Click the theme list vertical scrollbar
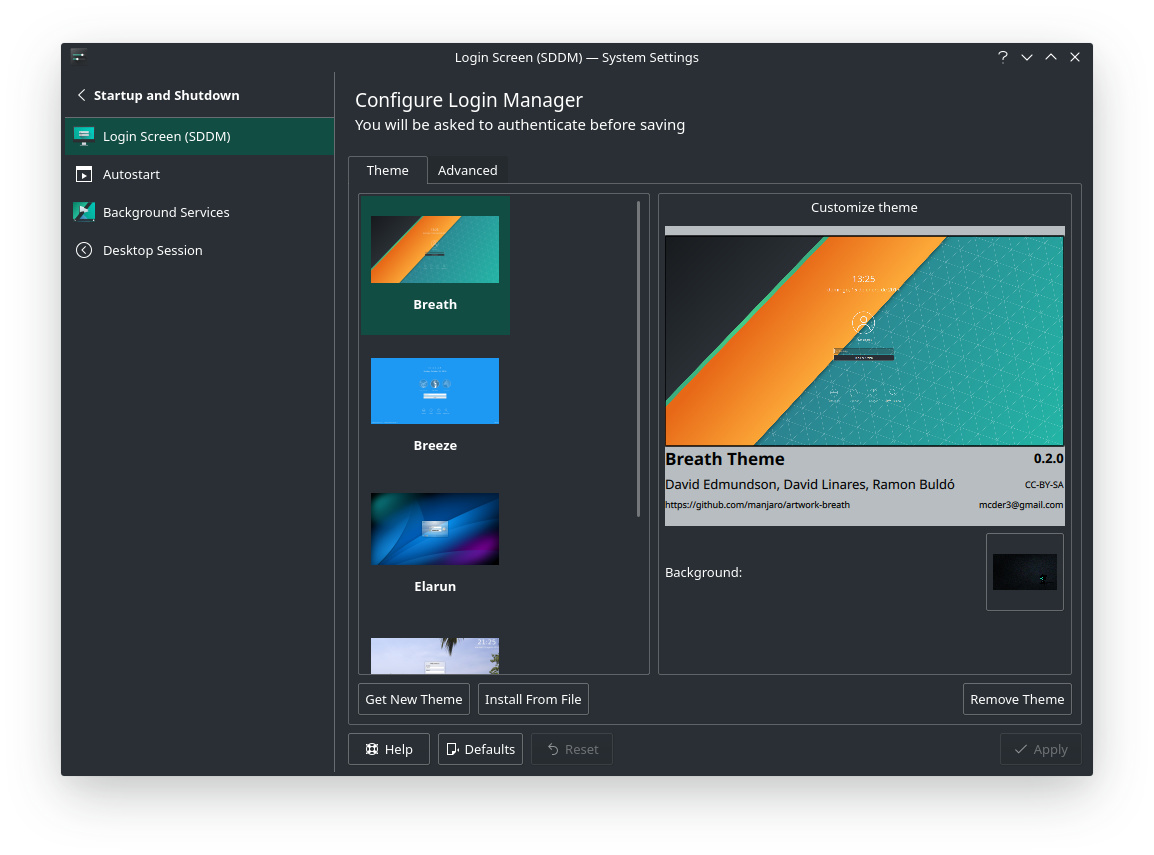 [x=638, y=359]
